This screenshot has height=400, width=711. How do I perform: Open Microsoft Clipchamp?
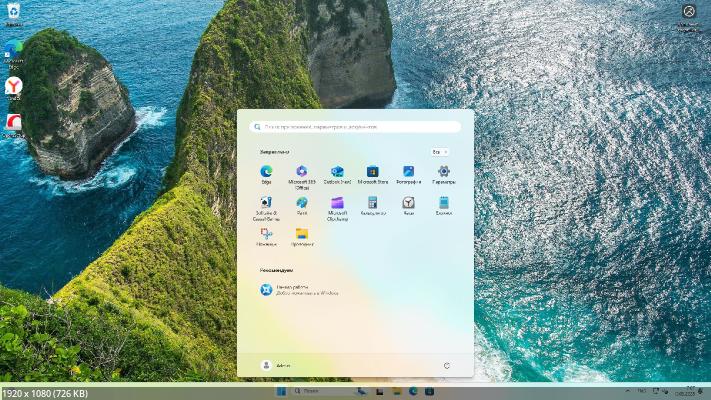pyautogui.click(x=337, y=208)
